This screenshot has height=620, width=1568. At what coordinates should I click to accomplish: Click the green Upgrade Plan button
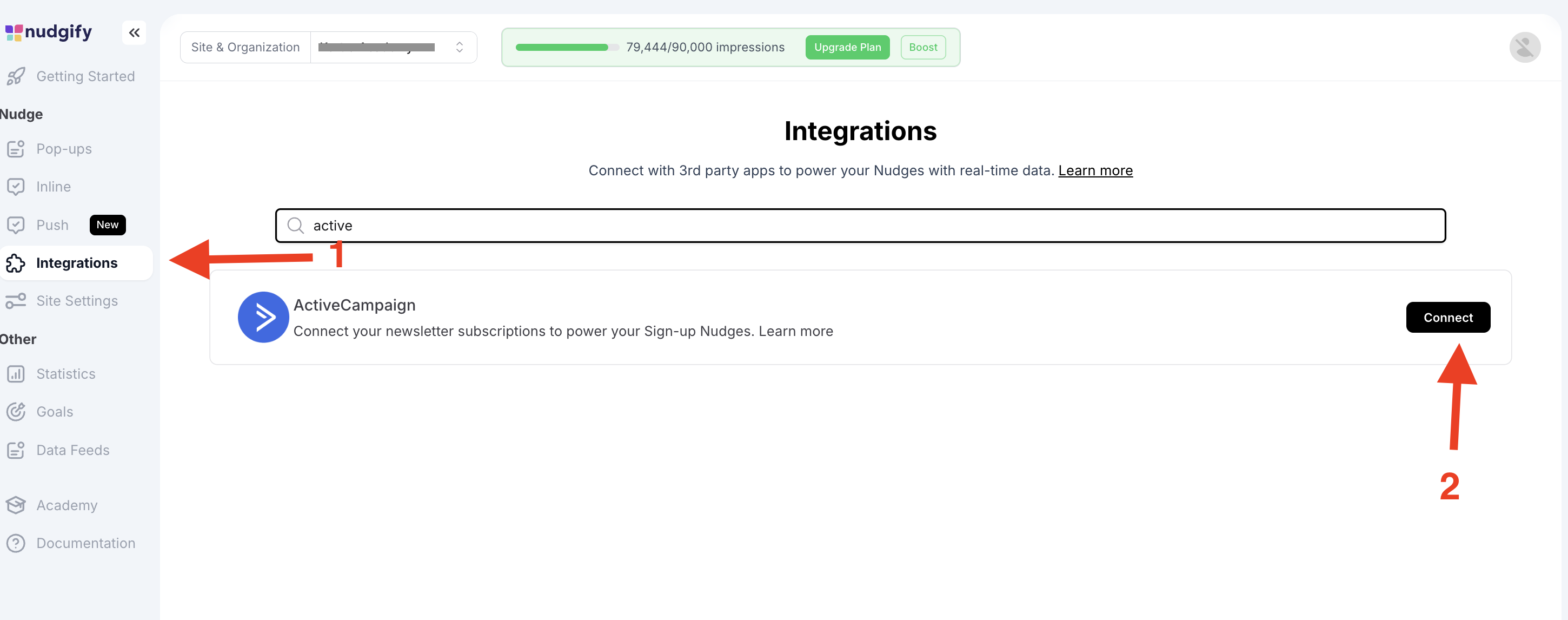tap(847, 48)
